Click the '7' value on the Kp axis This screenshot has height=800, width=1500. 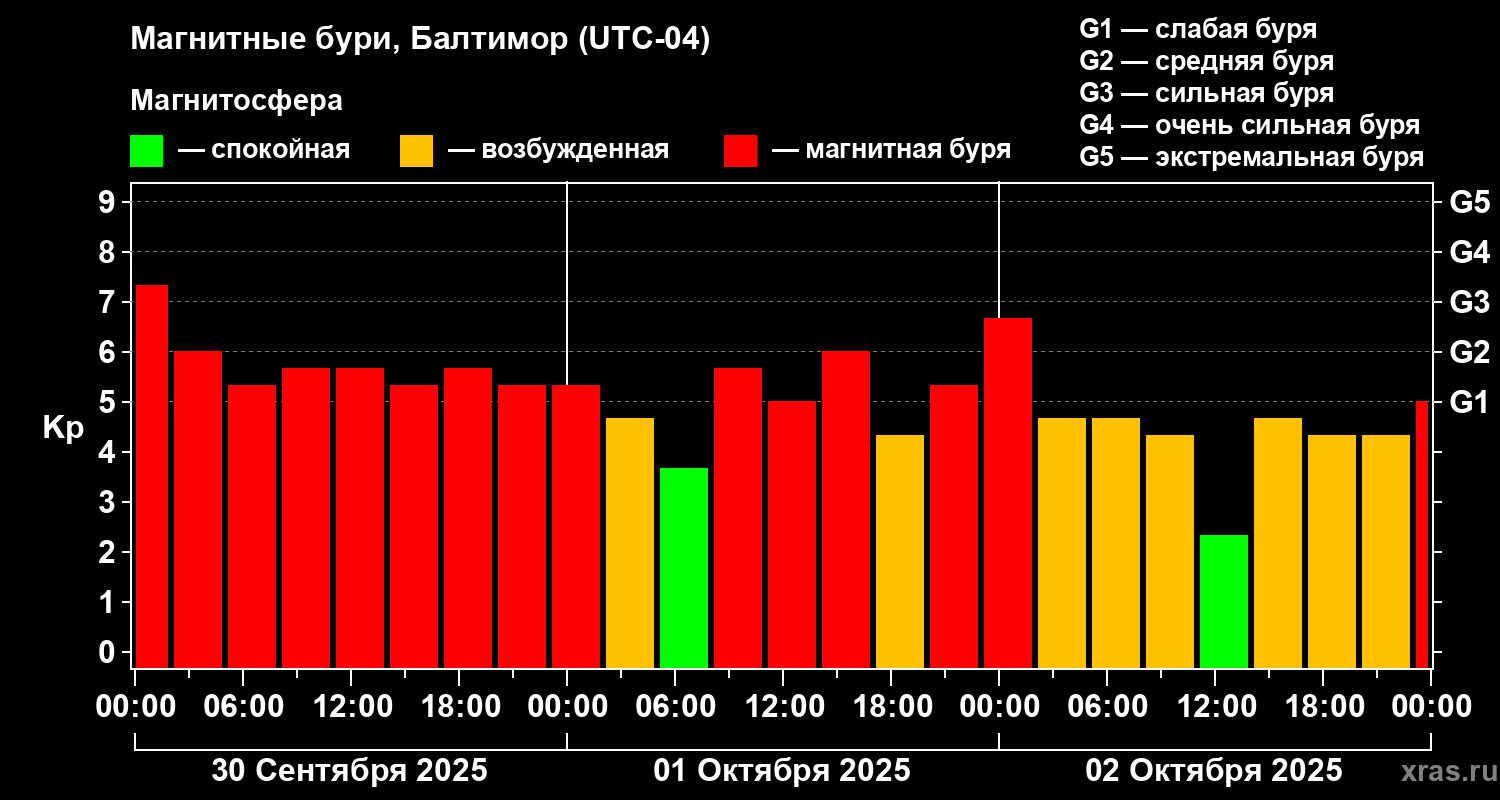108,302
